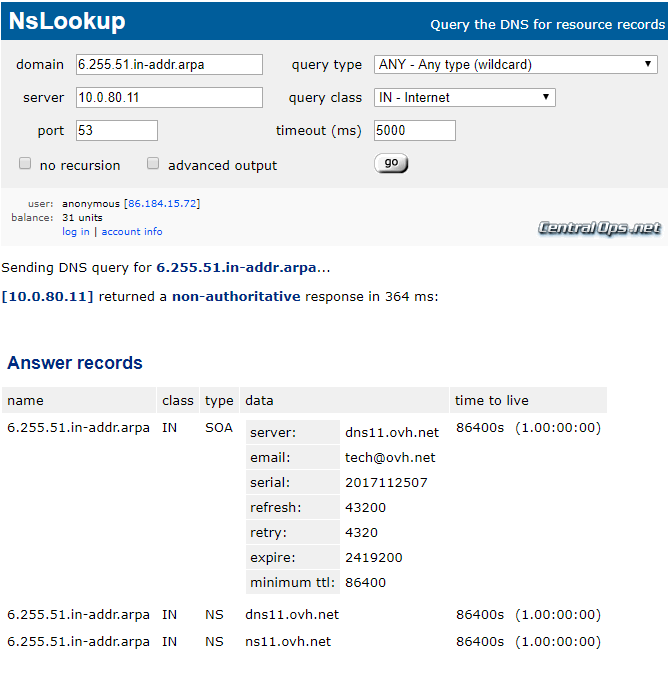This screenshot has width=668, height=674.
Task: Click NS record data ns11.ovh.net
Action: pos(288,642)
